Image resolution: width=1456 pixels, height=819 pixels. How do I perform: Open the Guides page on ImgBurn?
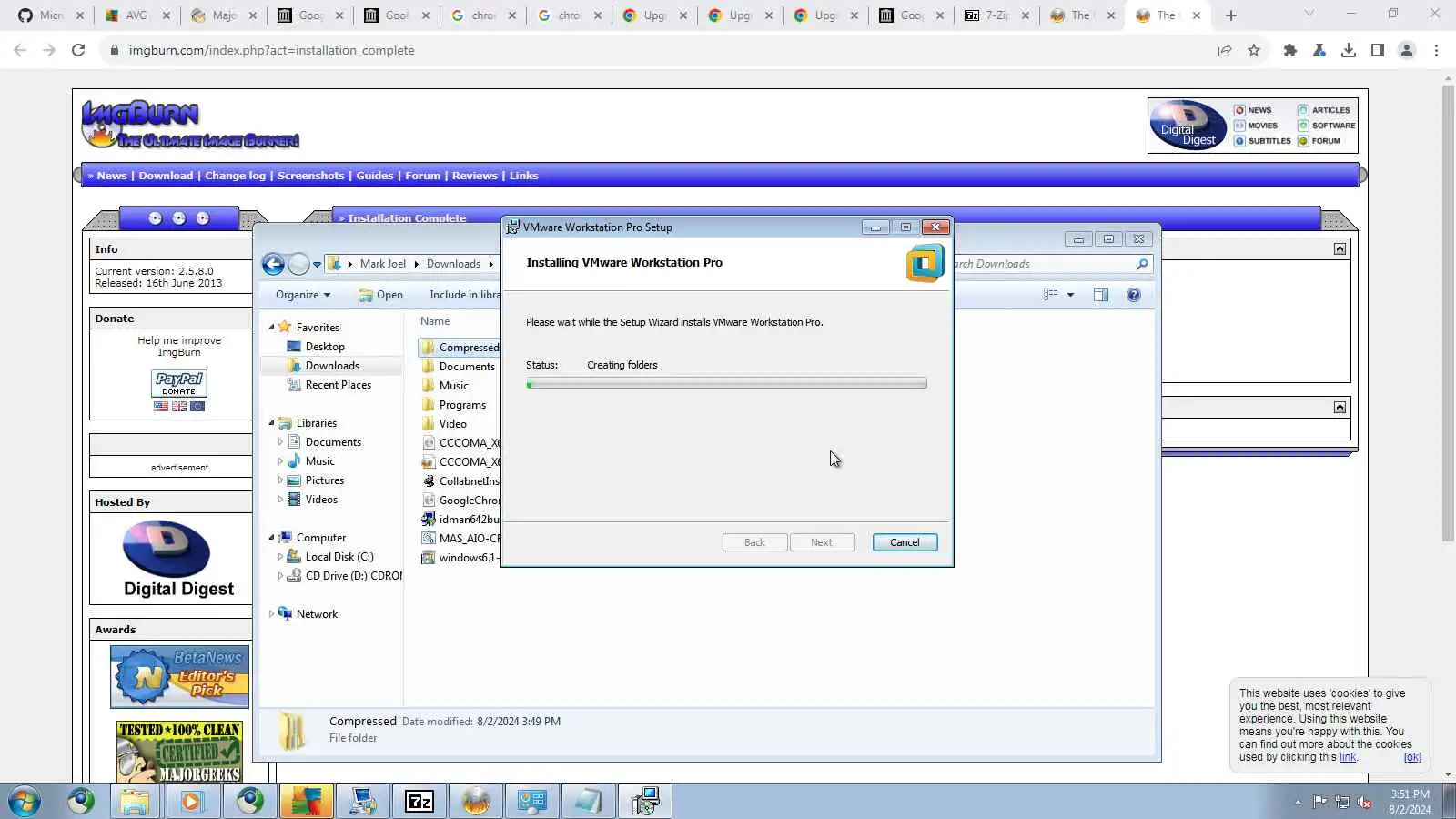[x=375, y=176]
